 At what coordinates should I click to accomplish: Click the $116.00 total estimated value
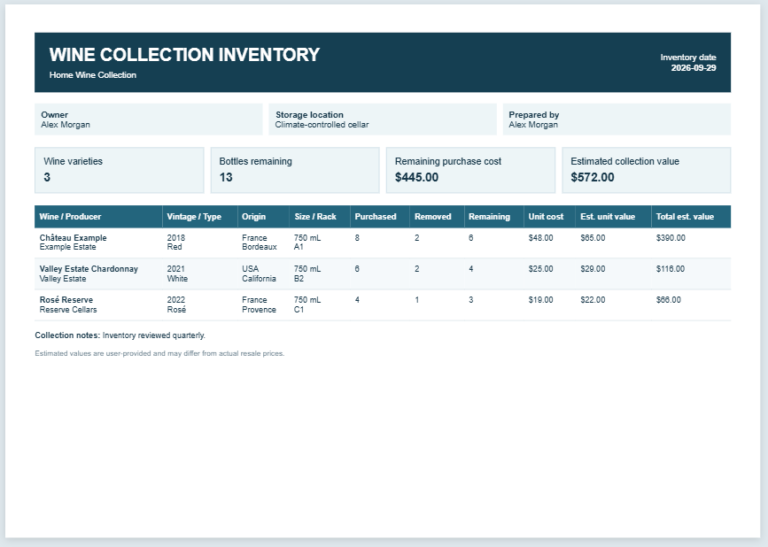pos(670,269)
